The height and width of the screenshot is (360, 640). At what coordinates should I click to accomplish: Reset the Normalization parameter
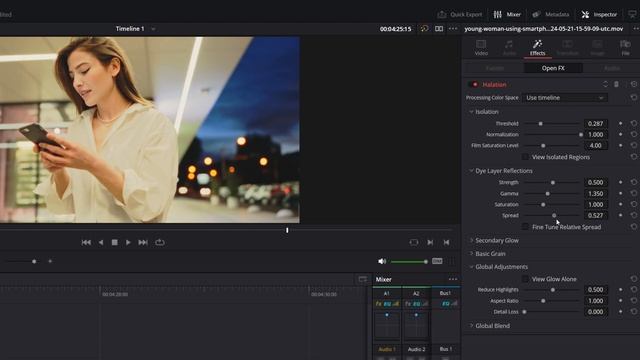[633, 134]
